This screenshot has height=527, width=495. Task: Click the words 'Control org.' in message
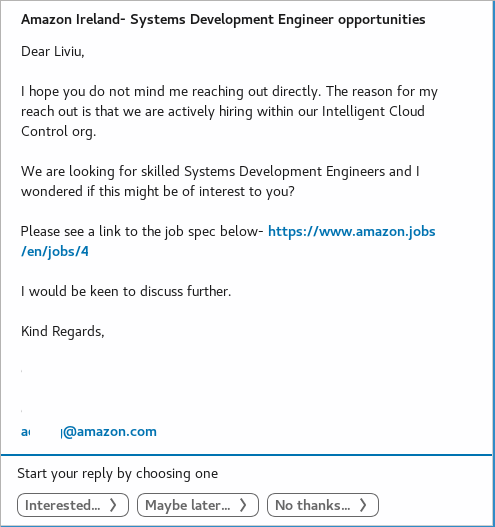(x=58, y=131)
